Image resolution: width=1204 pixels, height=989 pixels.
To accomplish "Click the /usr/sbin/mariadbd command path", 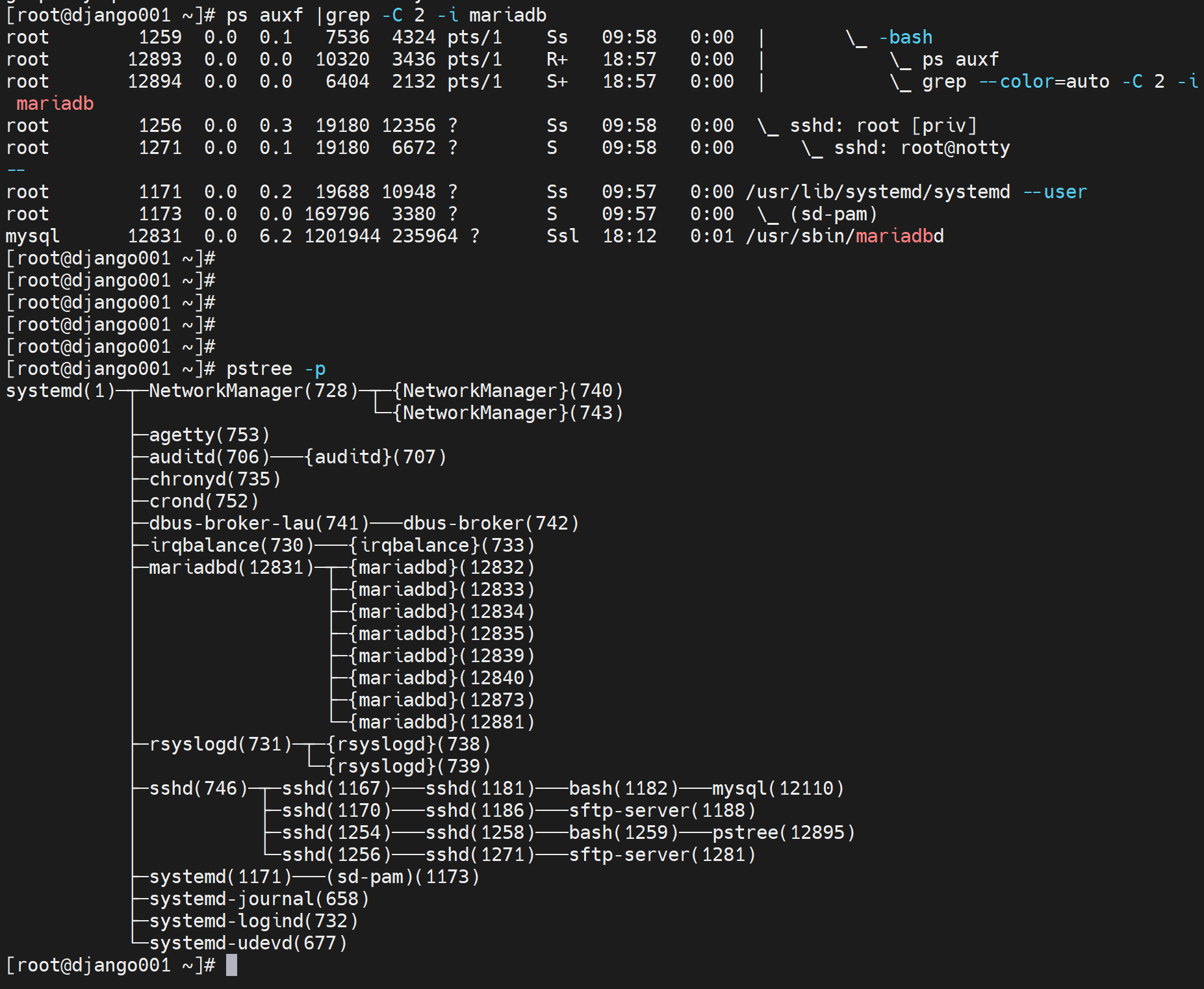I will point(845,236).
